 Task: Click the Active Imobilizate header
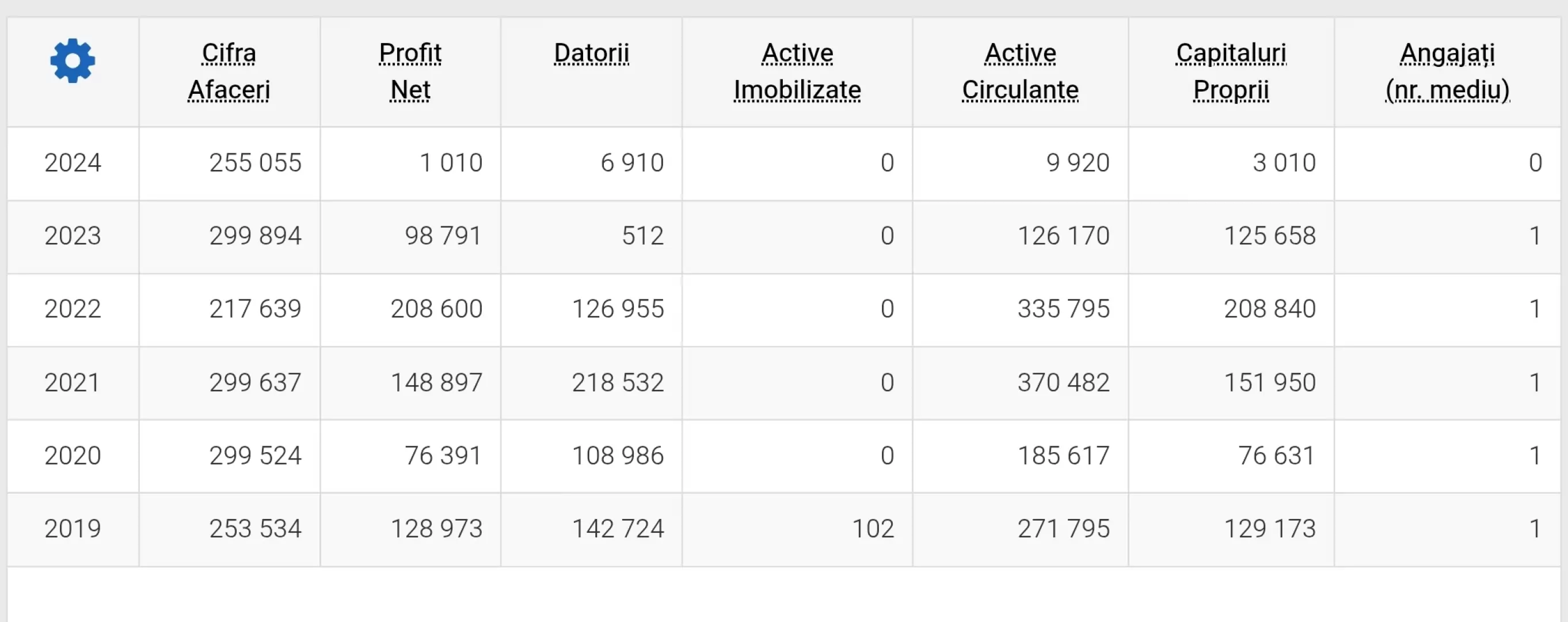[797, 71]
